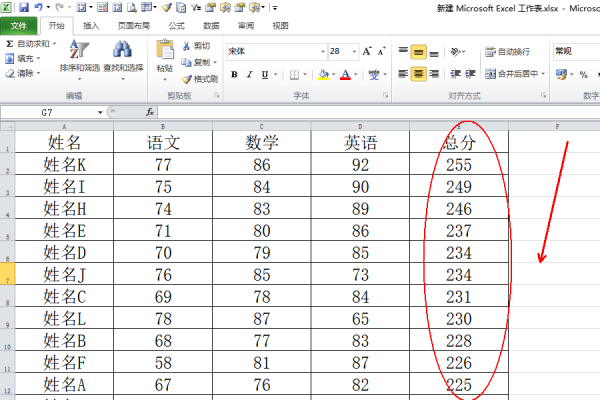Switch to the View (视图) tab
The image size is (600, 400).
[280, 26]
